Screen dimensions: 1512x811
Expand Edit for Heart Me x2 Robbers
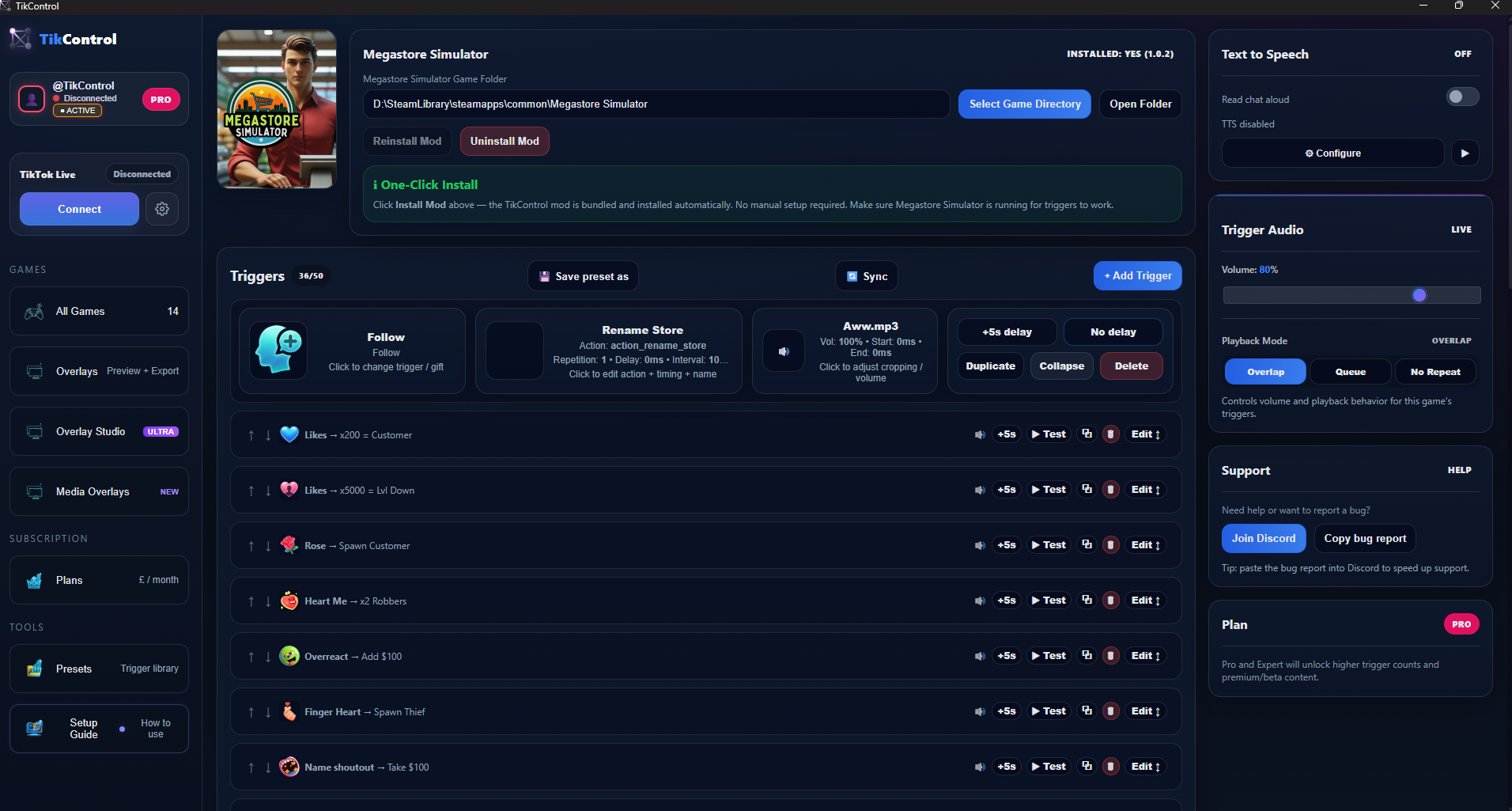coord(1145,601)
